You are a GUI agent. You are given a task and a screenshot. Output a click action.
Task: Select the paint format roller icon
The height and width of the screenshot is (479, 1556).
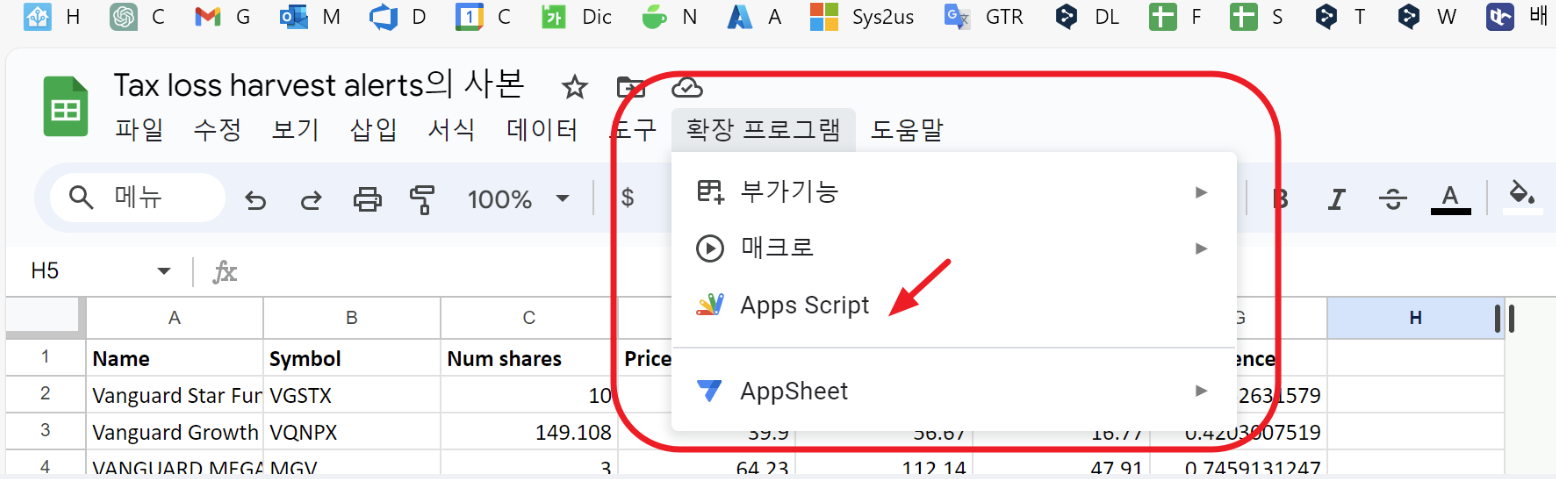coord(424,200)
